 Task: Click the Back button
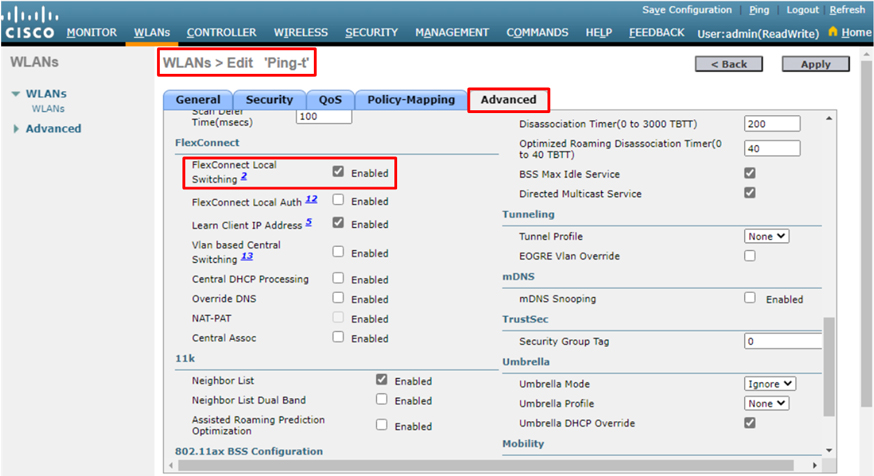(x=729, y=64)
